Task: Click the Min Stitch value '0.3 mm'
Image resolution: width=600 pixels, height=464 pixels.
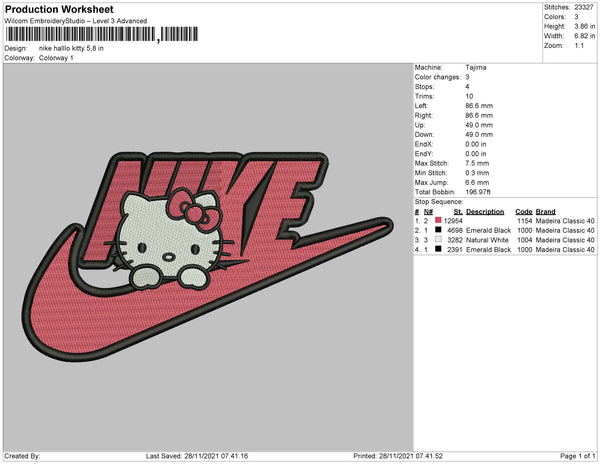Action: coord(477,173)
